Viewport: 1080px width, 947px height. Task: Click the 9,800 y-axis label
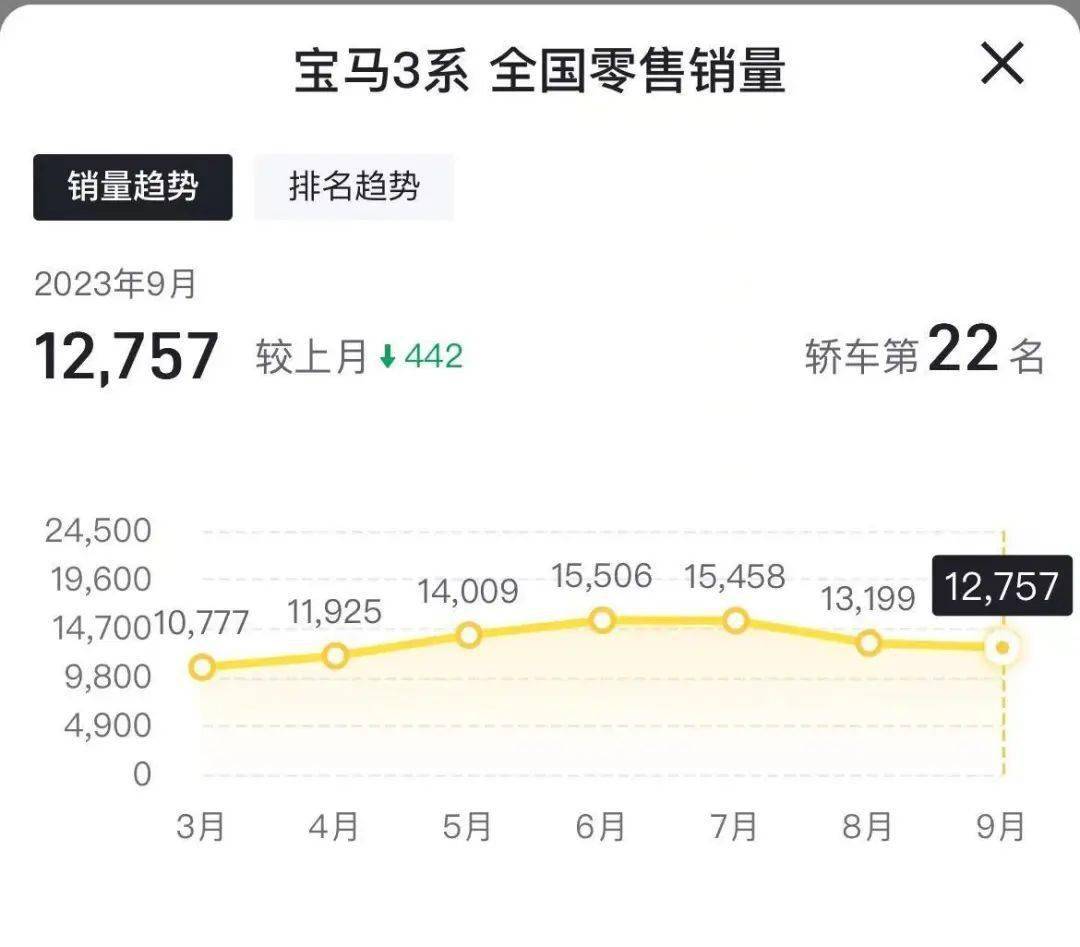pyautogui.click(x=107, y=677)
